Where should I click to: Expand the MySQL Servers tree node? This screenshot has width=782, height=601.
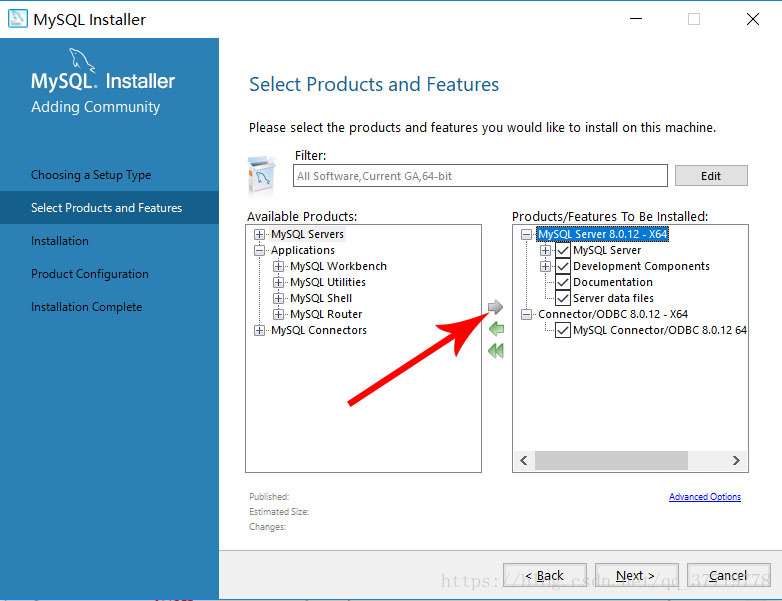point(259,234)
